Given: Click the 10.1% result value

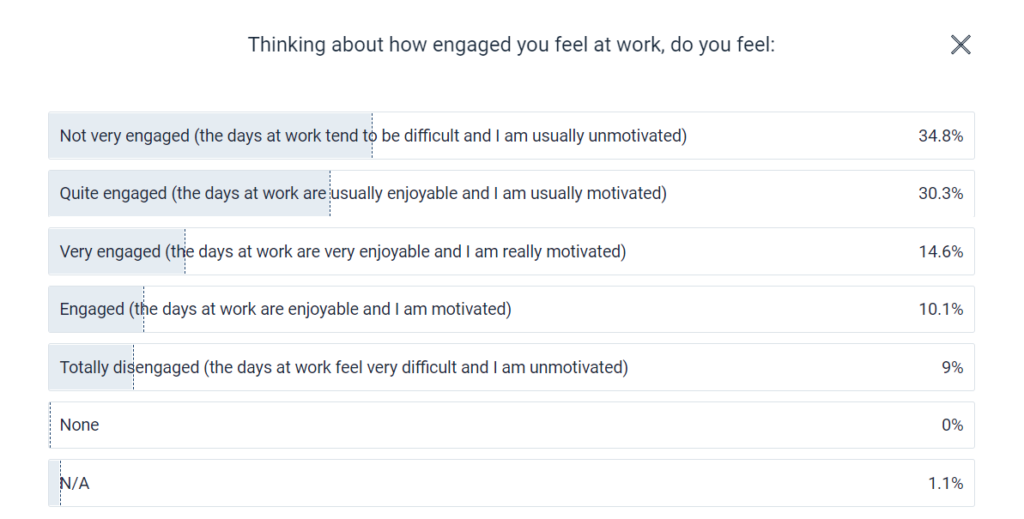Looking at the screenshot, I should click(940, 309).
